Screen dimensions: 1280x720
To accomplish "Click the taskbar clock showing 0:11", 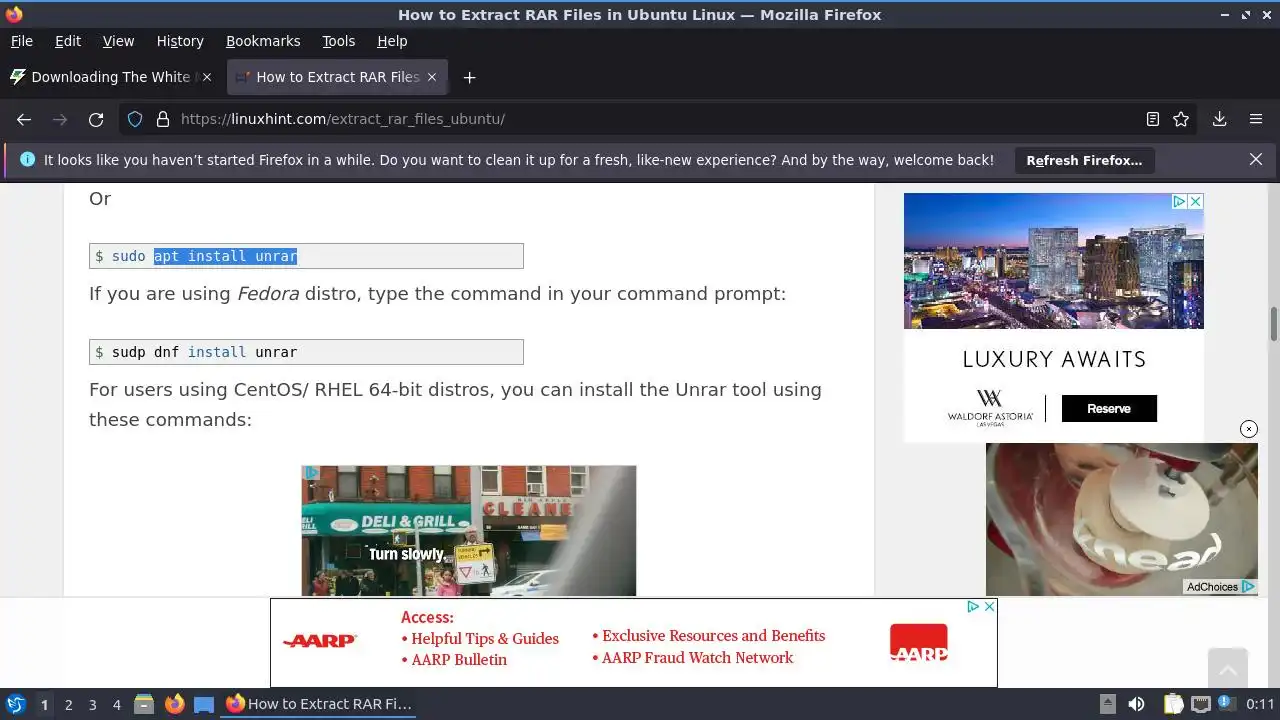I will pyautogui.click(x=1261, y=704).
